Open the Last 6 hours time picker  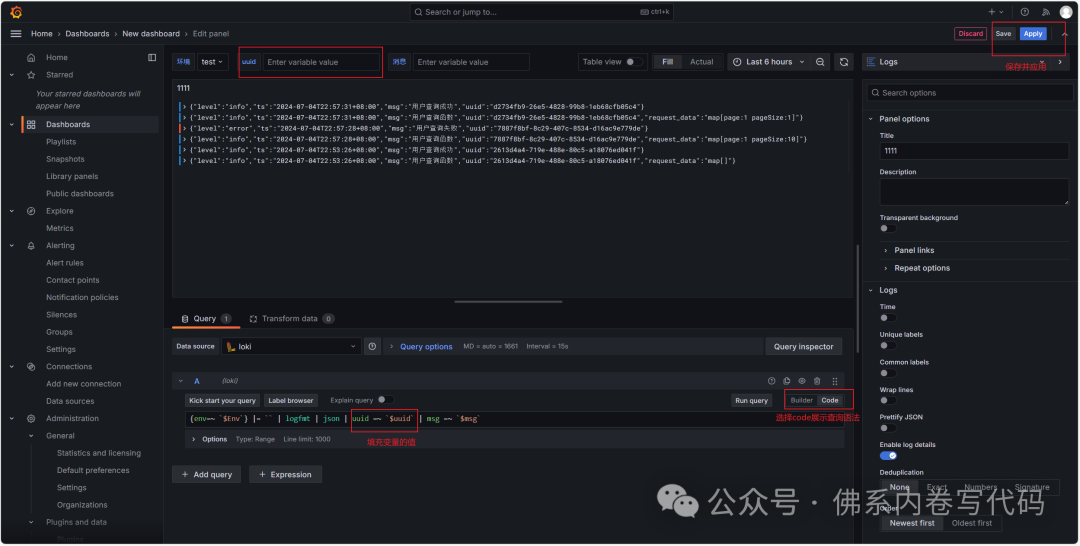(768, 62)
